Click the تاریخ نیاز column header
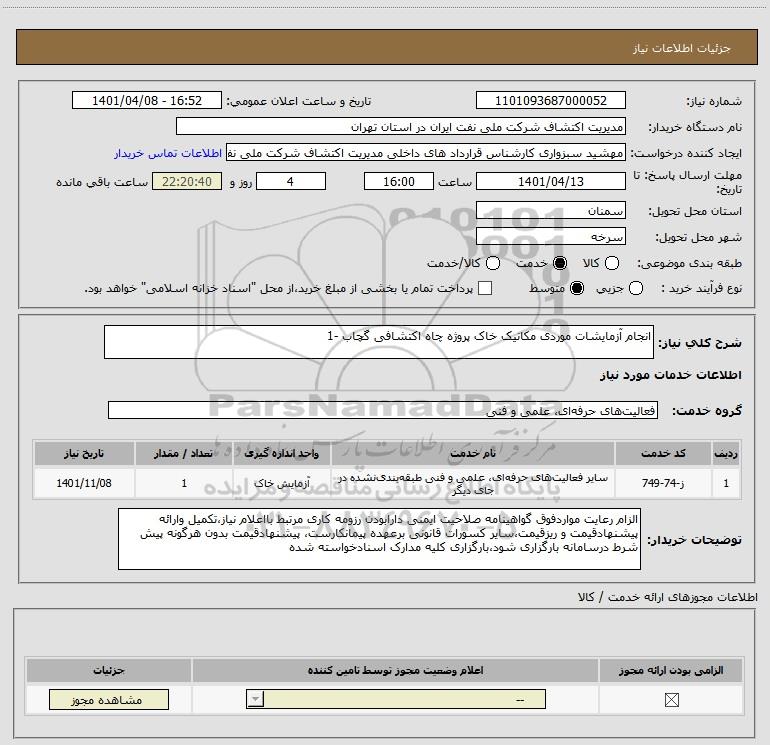770x745 pixels. (x=84, y=453)
